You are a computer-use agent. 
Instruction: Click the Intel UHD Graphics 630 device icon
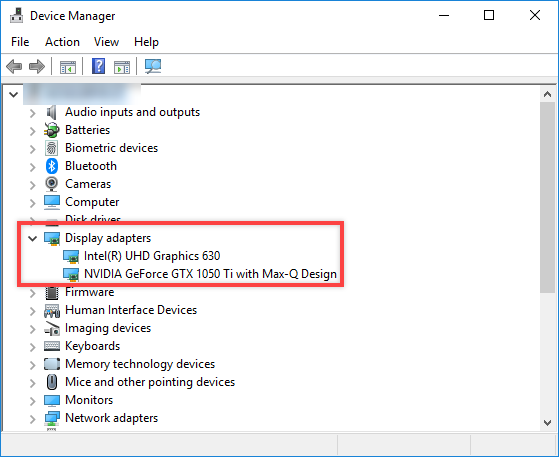[x=71, y=256]
